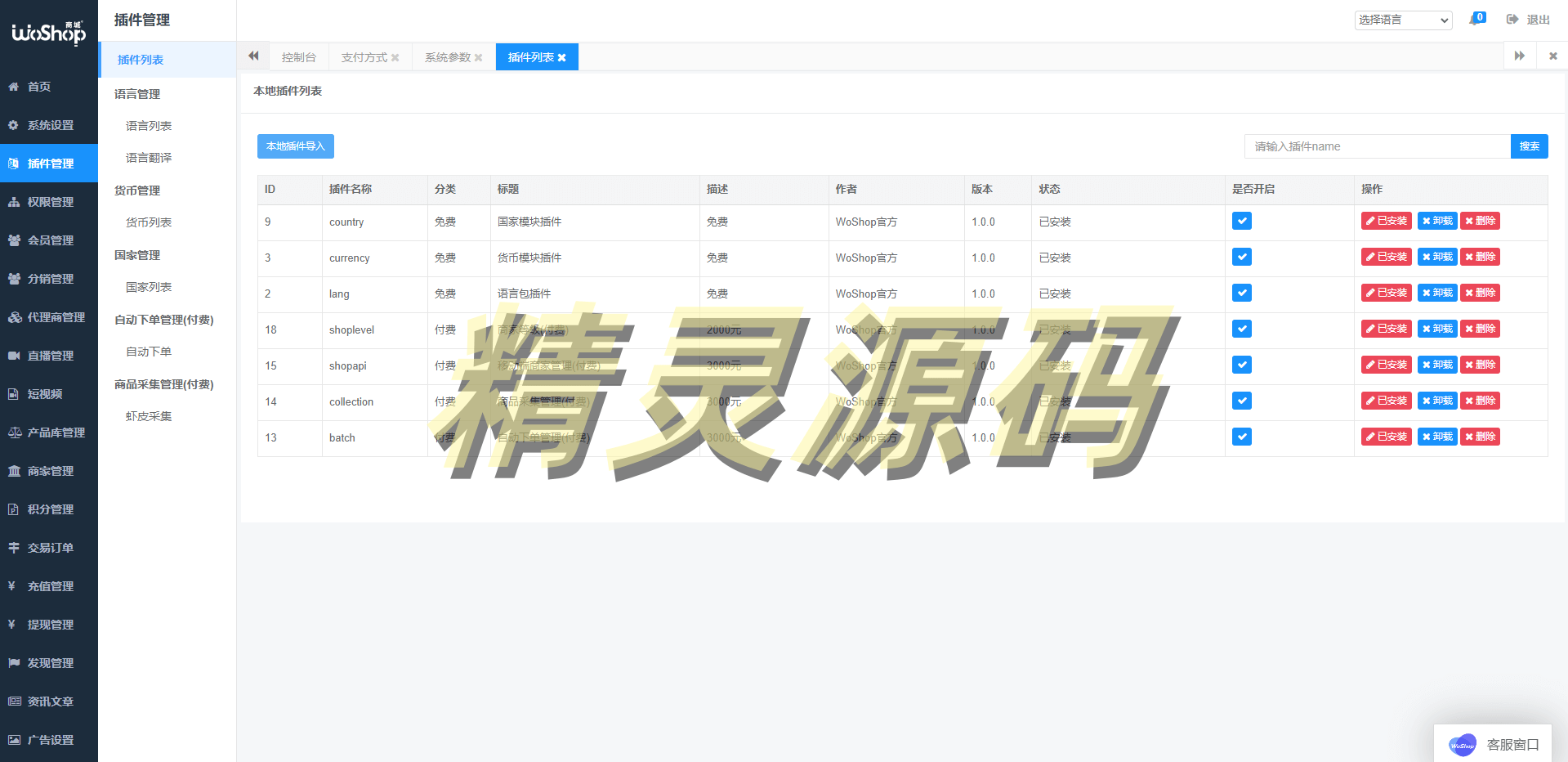Screen dimensions: 1568x762
Task: Select 语言列表 in the submenu
Action: (x=149, y=126)
